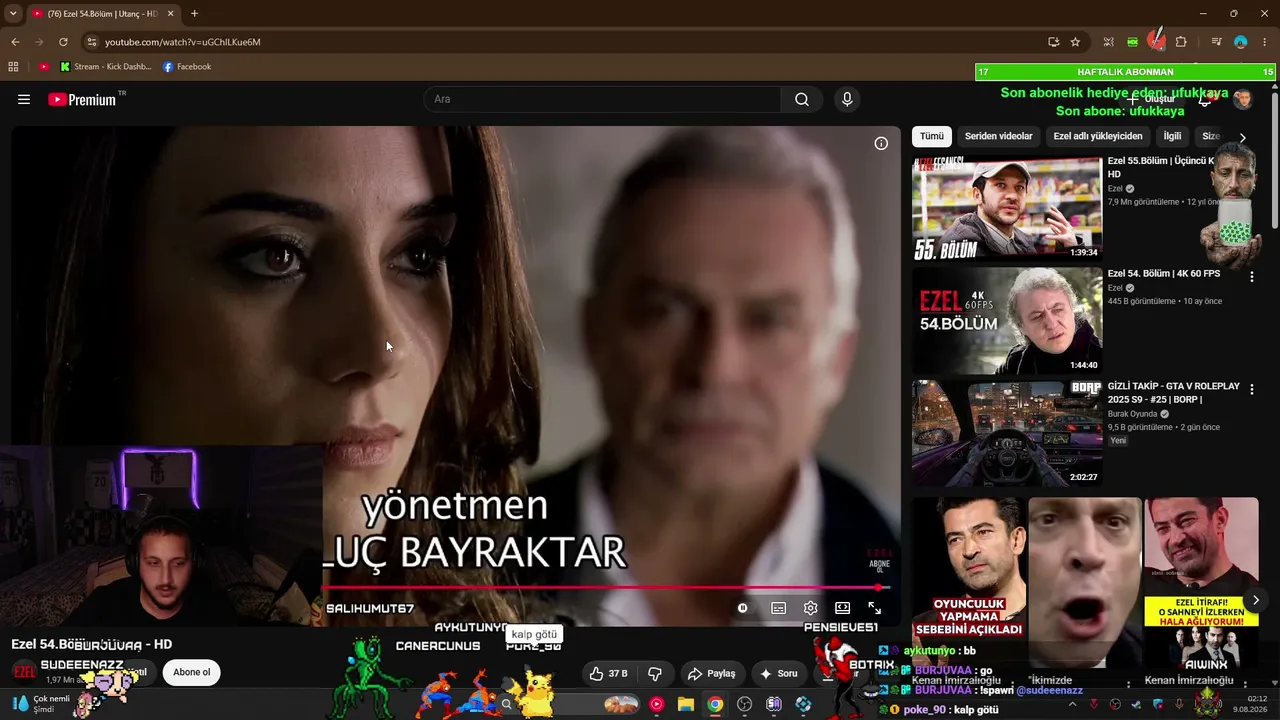The width and height of the screenshot is (1280, 720).
Task: Toggle subtitles in the video player
Action: pos(778,608)
